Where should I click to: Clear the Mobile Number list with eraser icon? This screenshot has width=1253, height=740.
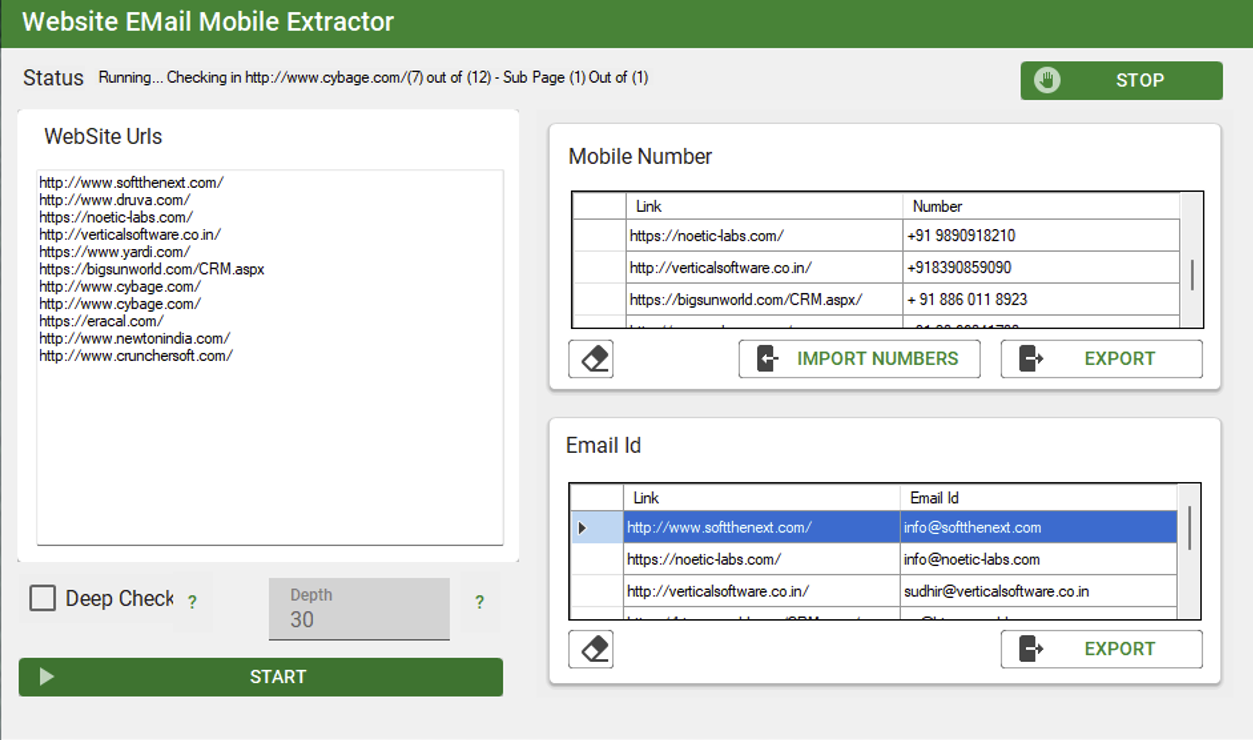click(591, 359)
